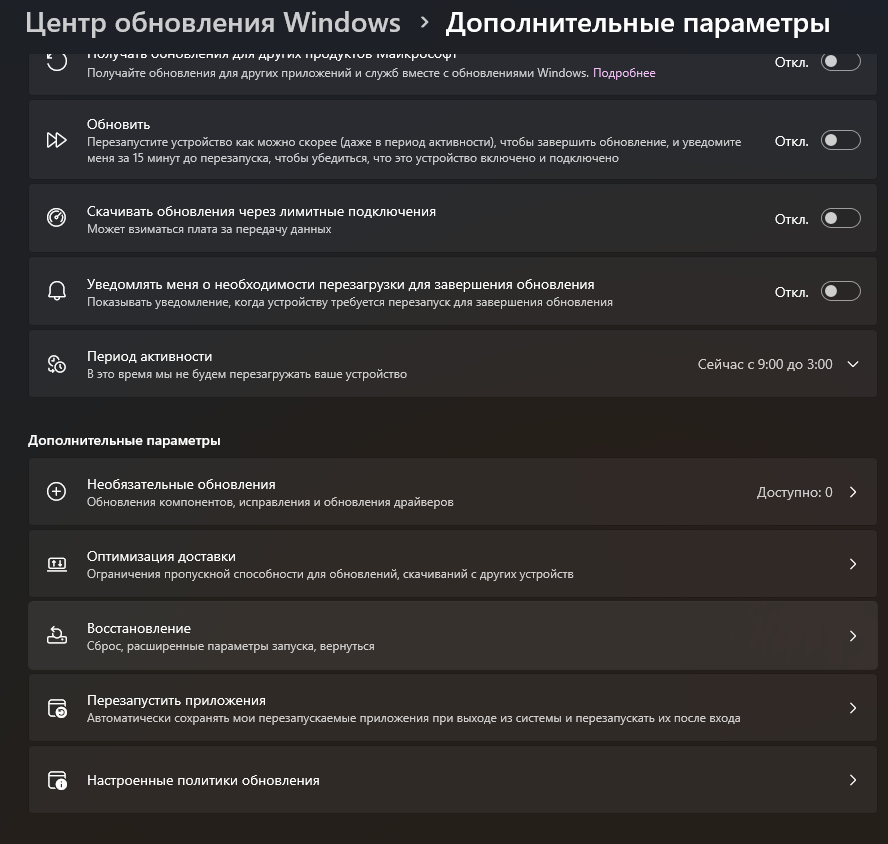Open Необязательные обновления via its chevron
Viewport: 888px width, 844px height.
(x=853, y=492)
